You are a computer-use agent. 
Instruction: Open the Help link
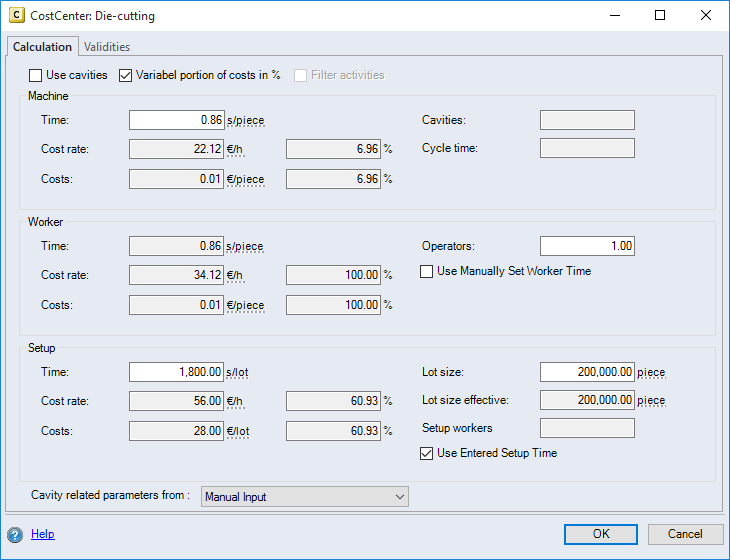tap(43, 534)
